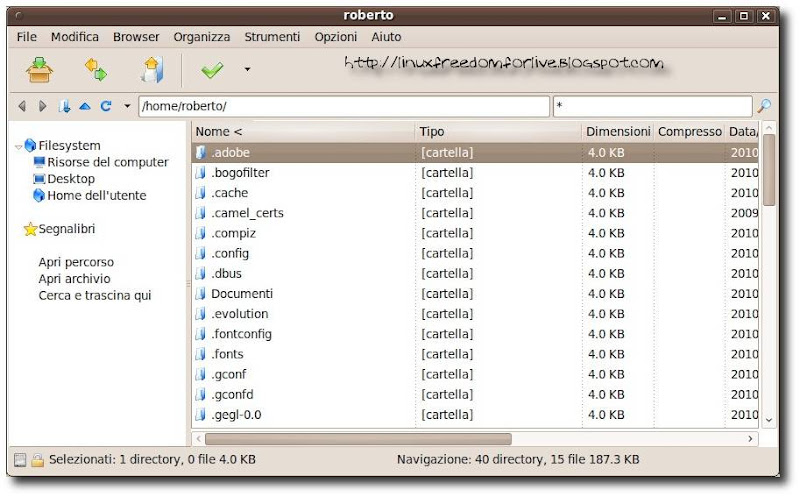
Task: Click Navigazione status bar summary text
Action: pos(518,459)
